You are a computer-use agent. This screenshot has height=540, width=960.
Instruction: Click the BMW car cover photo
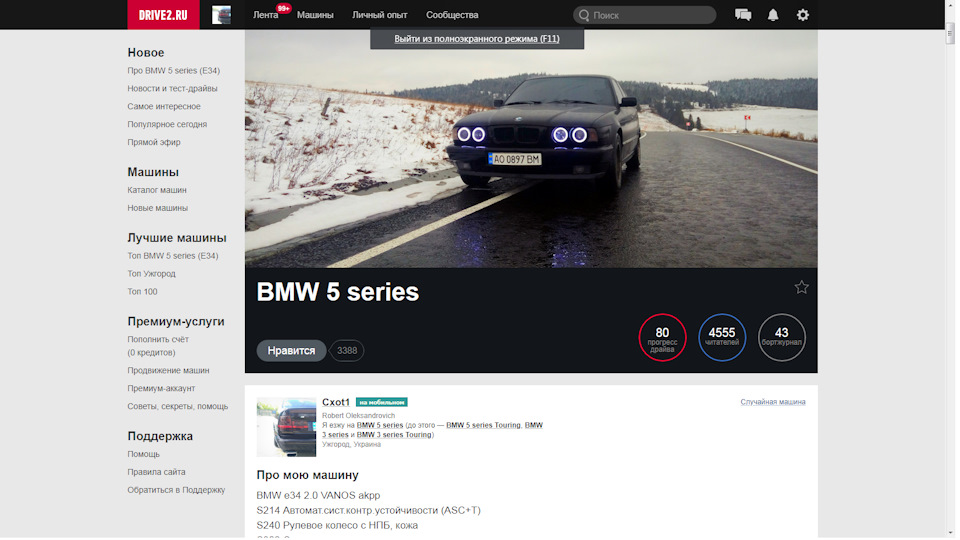tap(531, 149)
